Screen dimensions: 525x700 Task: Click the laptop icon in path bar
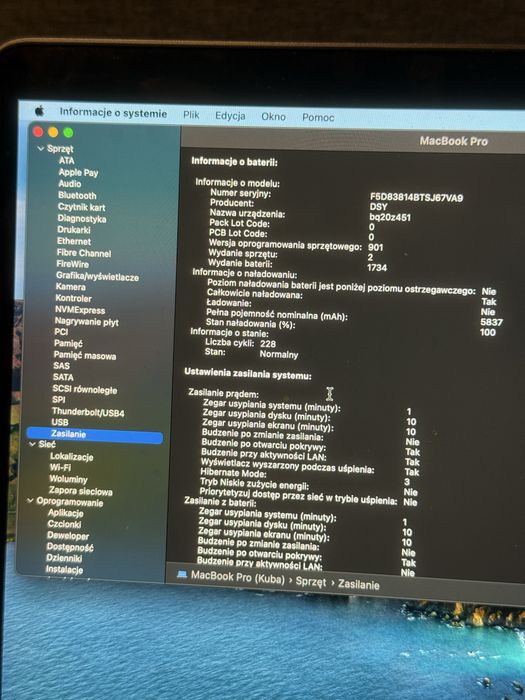pos(182,574)
